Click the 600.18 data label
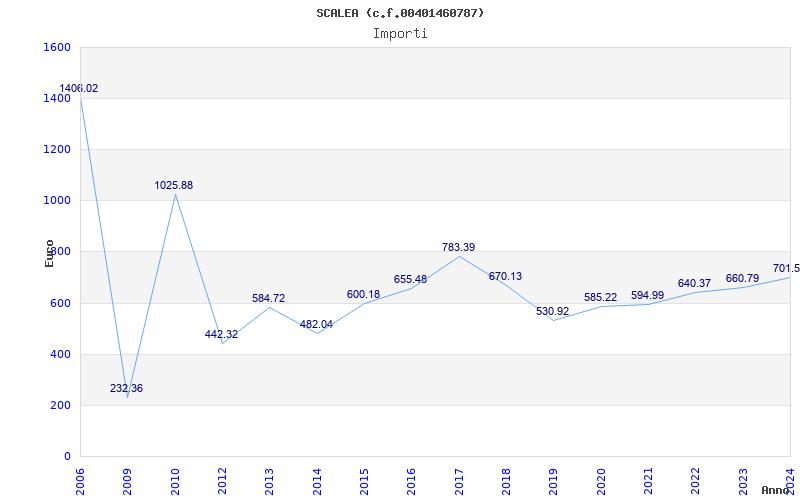Screen dimensions: 800x500 pos(363,294)
